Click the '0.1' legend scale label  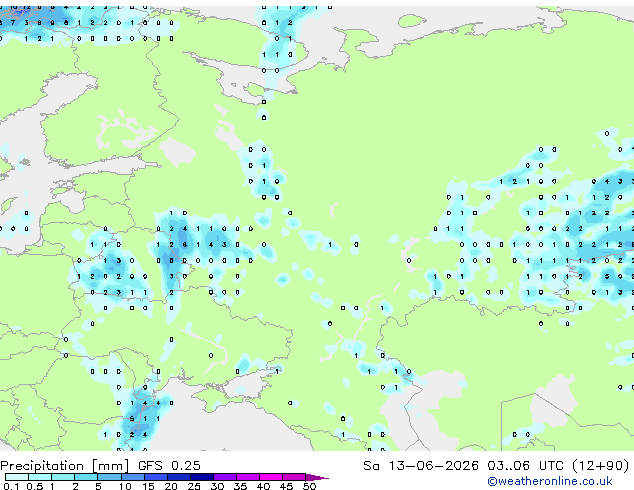click(11, 486)
